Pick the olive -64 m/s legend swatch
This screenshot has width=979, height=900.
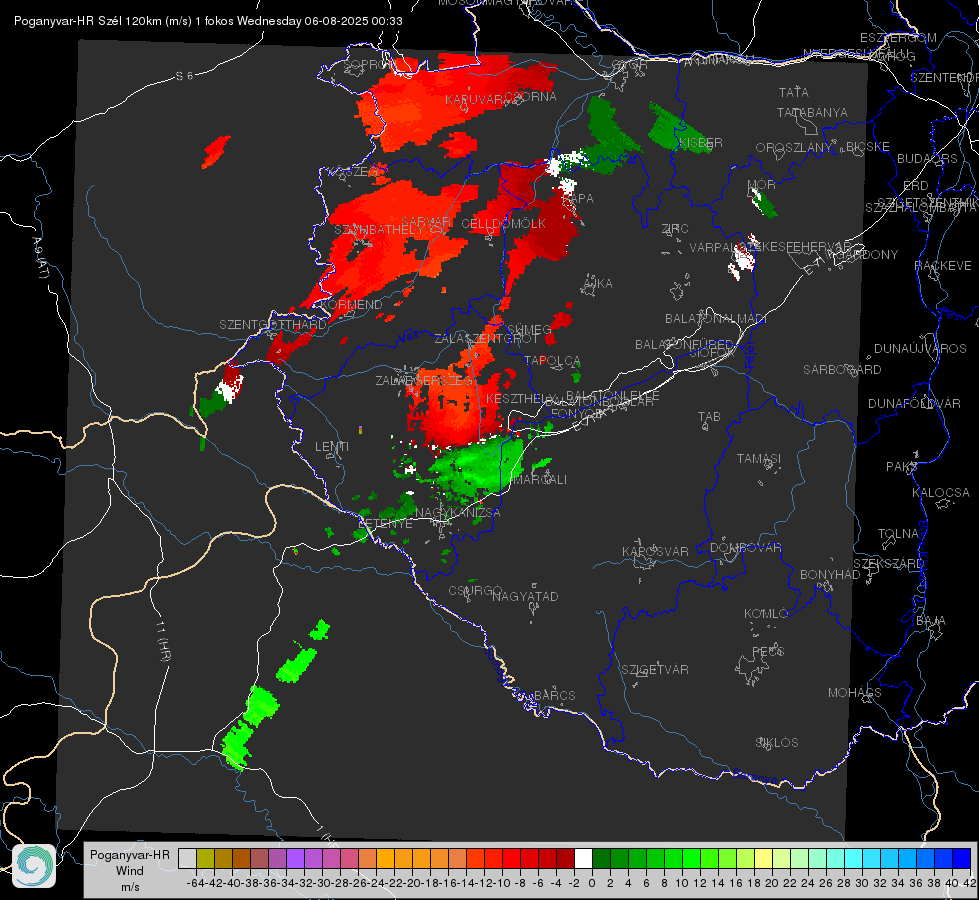coord(205,858)
